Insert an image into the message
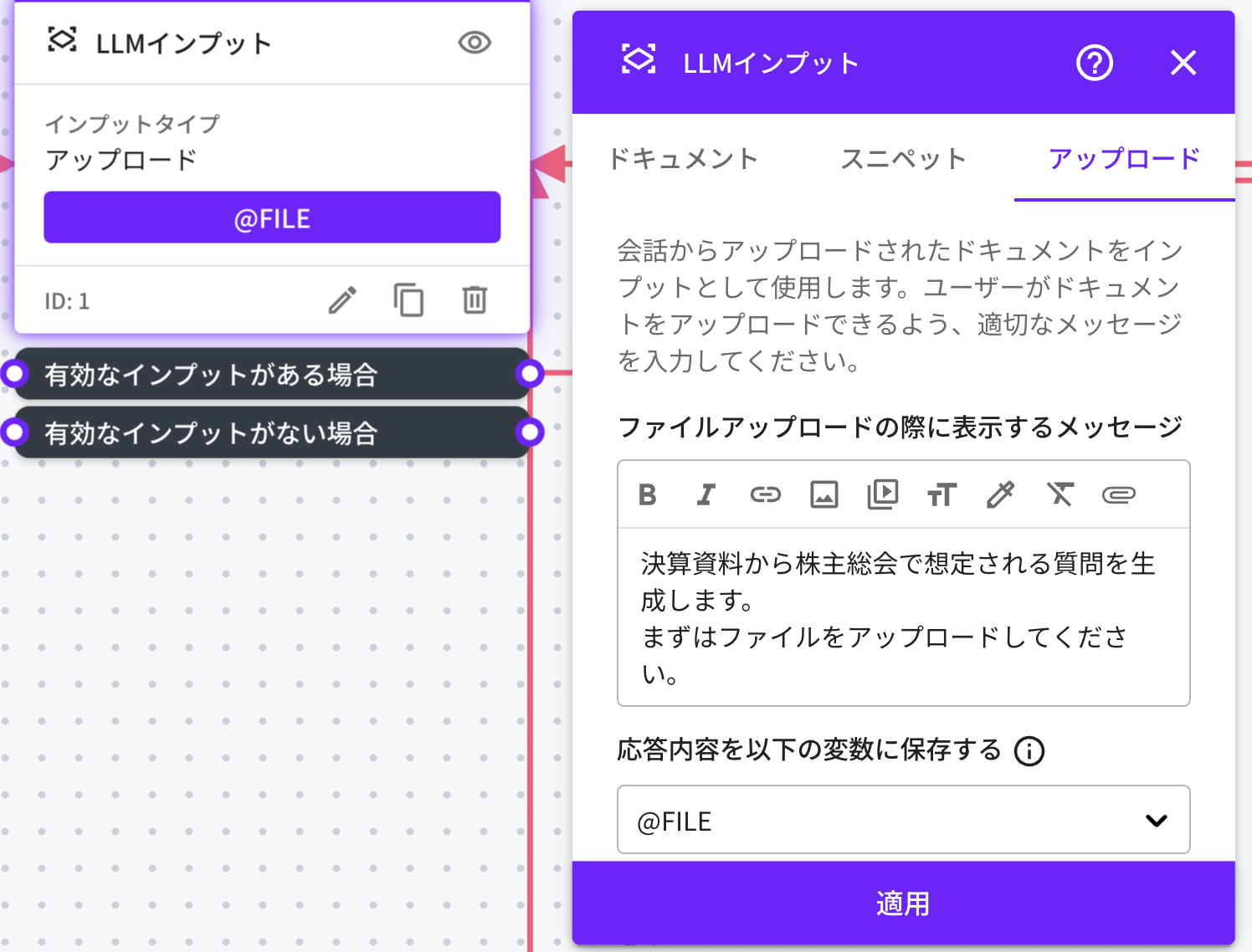The width and height of the screenshot is (1252, 952). pos(824,494)
